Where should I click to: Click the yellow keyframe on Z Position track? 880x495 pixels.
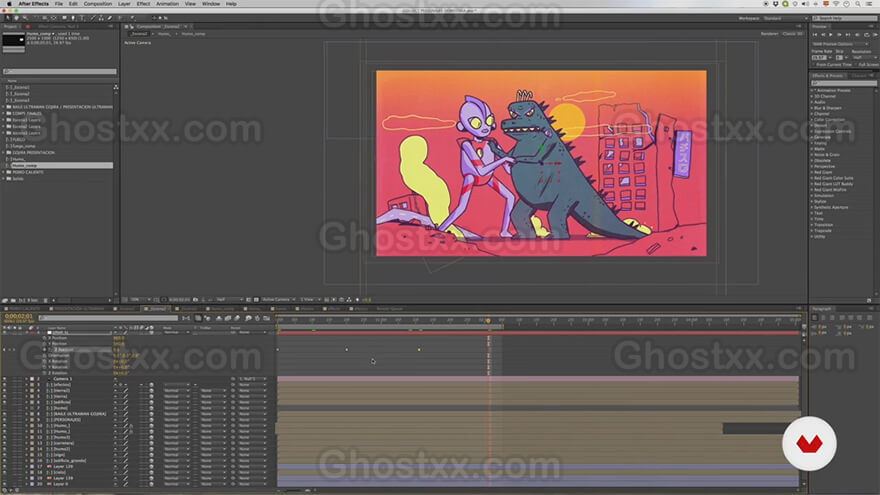point(419,350)
